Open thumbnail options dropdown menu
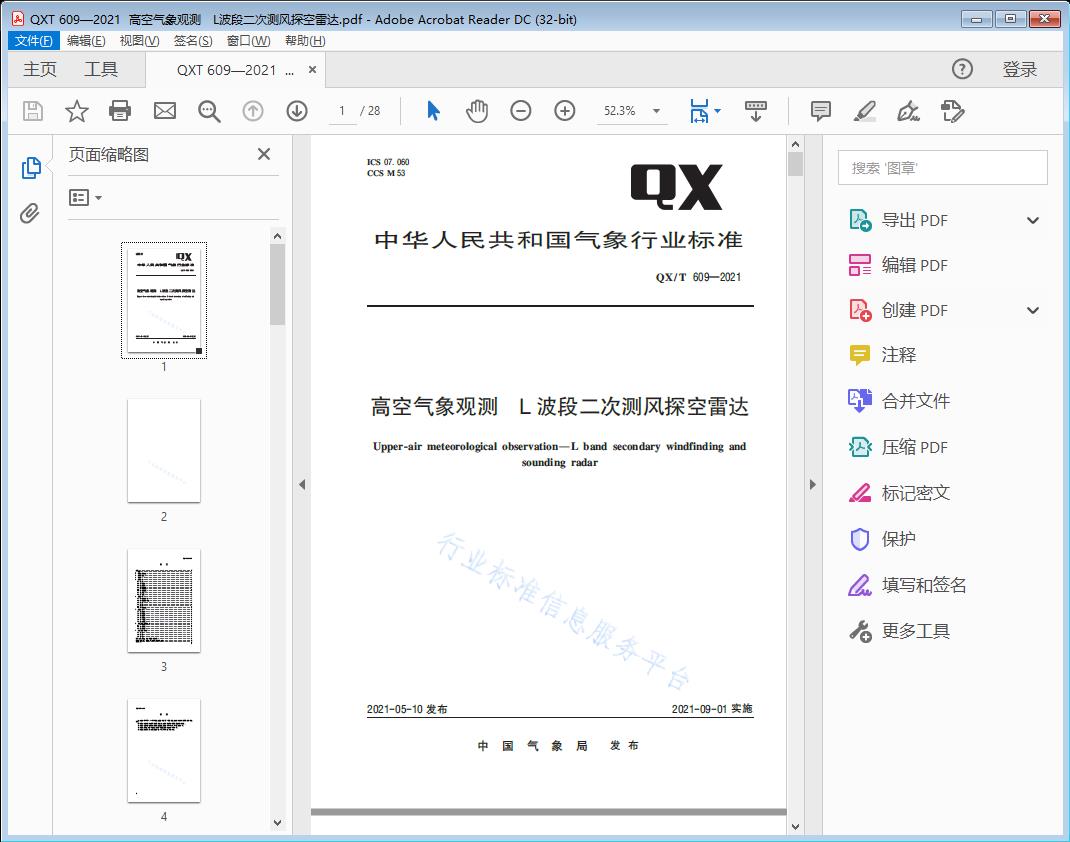Viewport: 1070px width, 842px height. click(86, 198)
